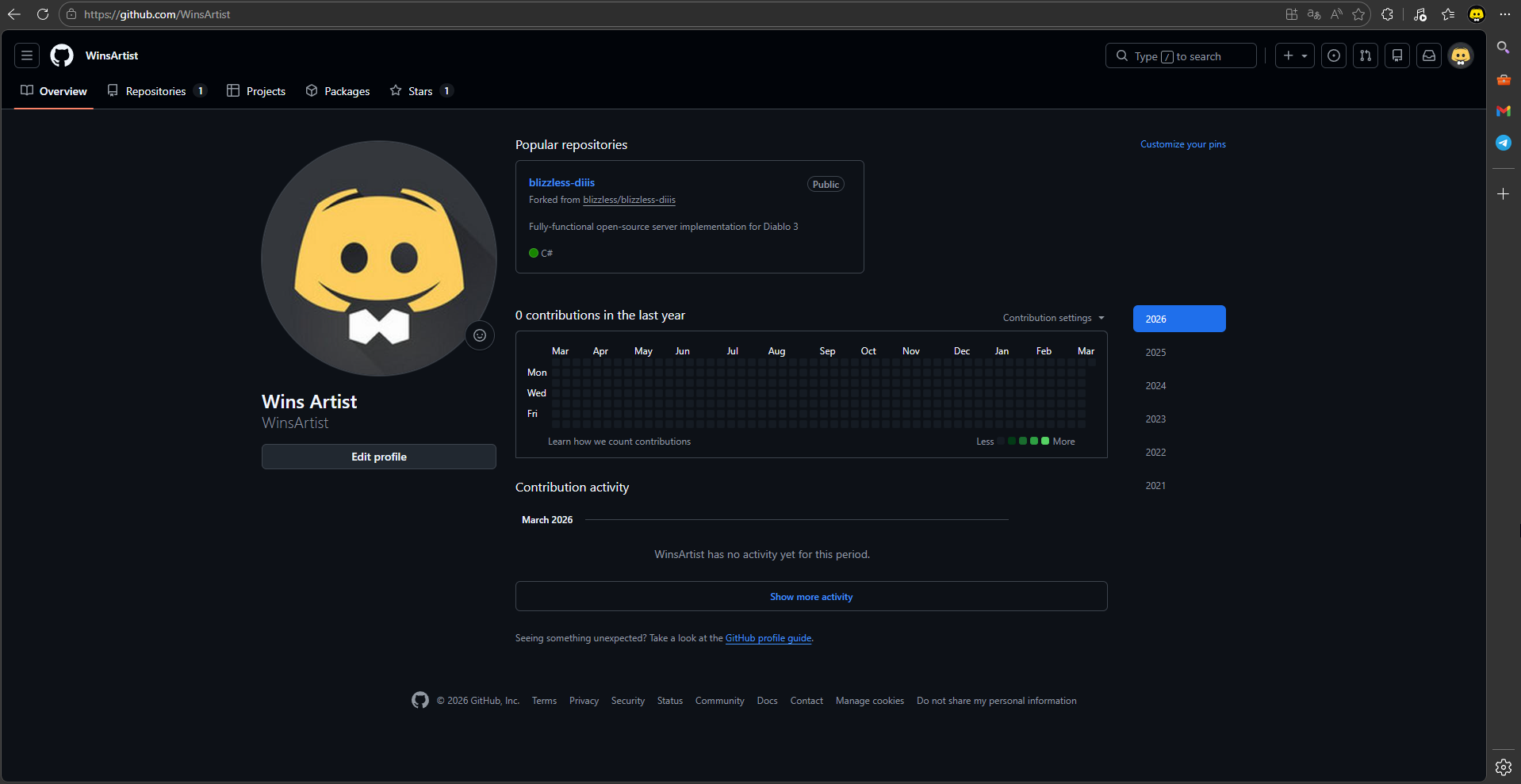Switch to the Overview tab
The width and height of the screenshot is (1521, 784).
point(54,91)
